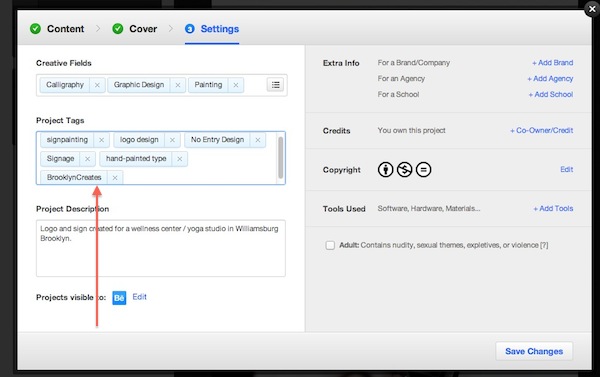Screen dimensions: 600x377
Task: Add a Co-Owner/Credit
Action: point(541,131)
